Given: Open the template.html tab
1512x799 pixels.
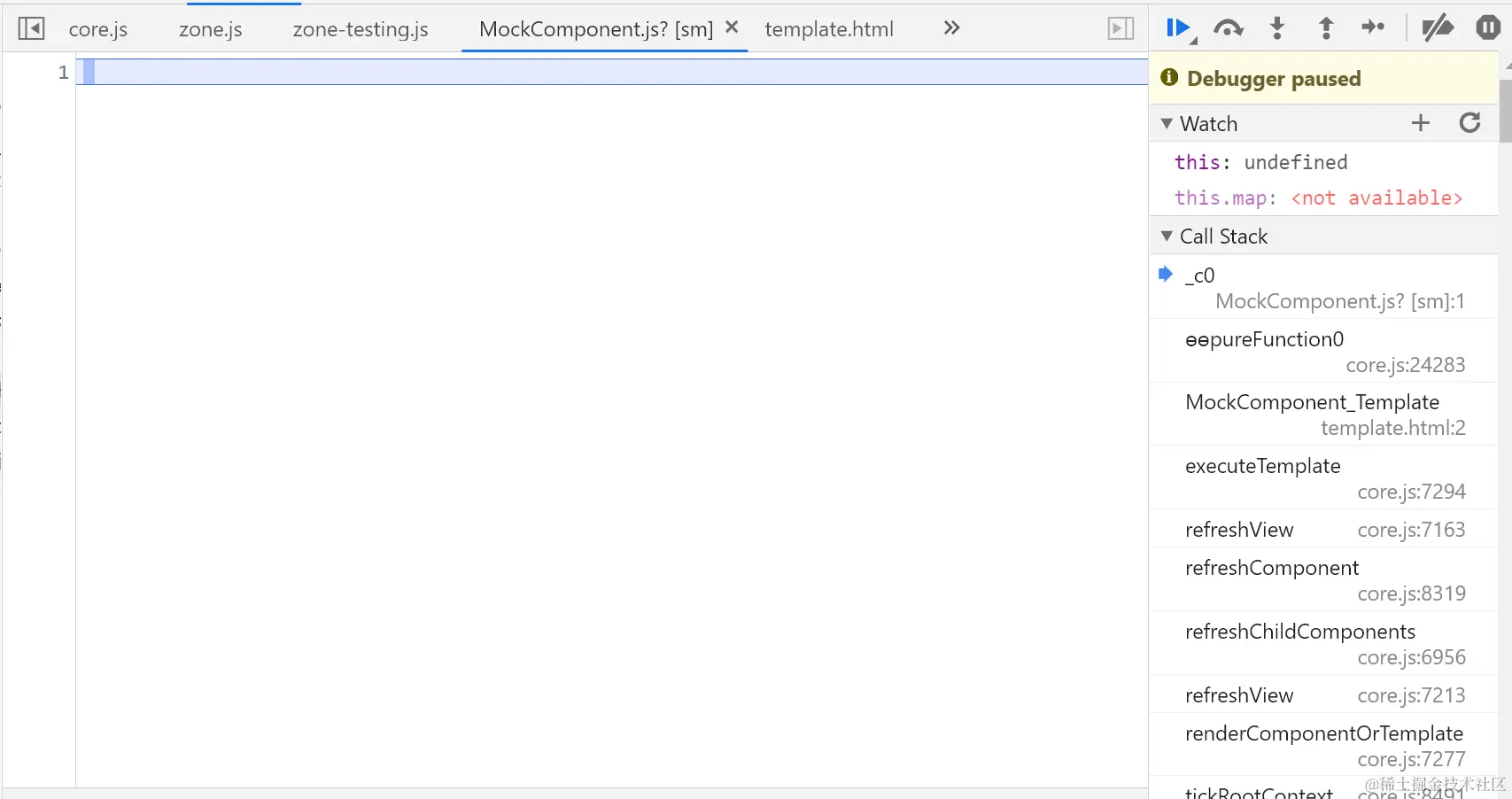Looking at the screenshot, I should 829,29.
